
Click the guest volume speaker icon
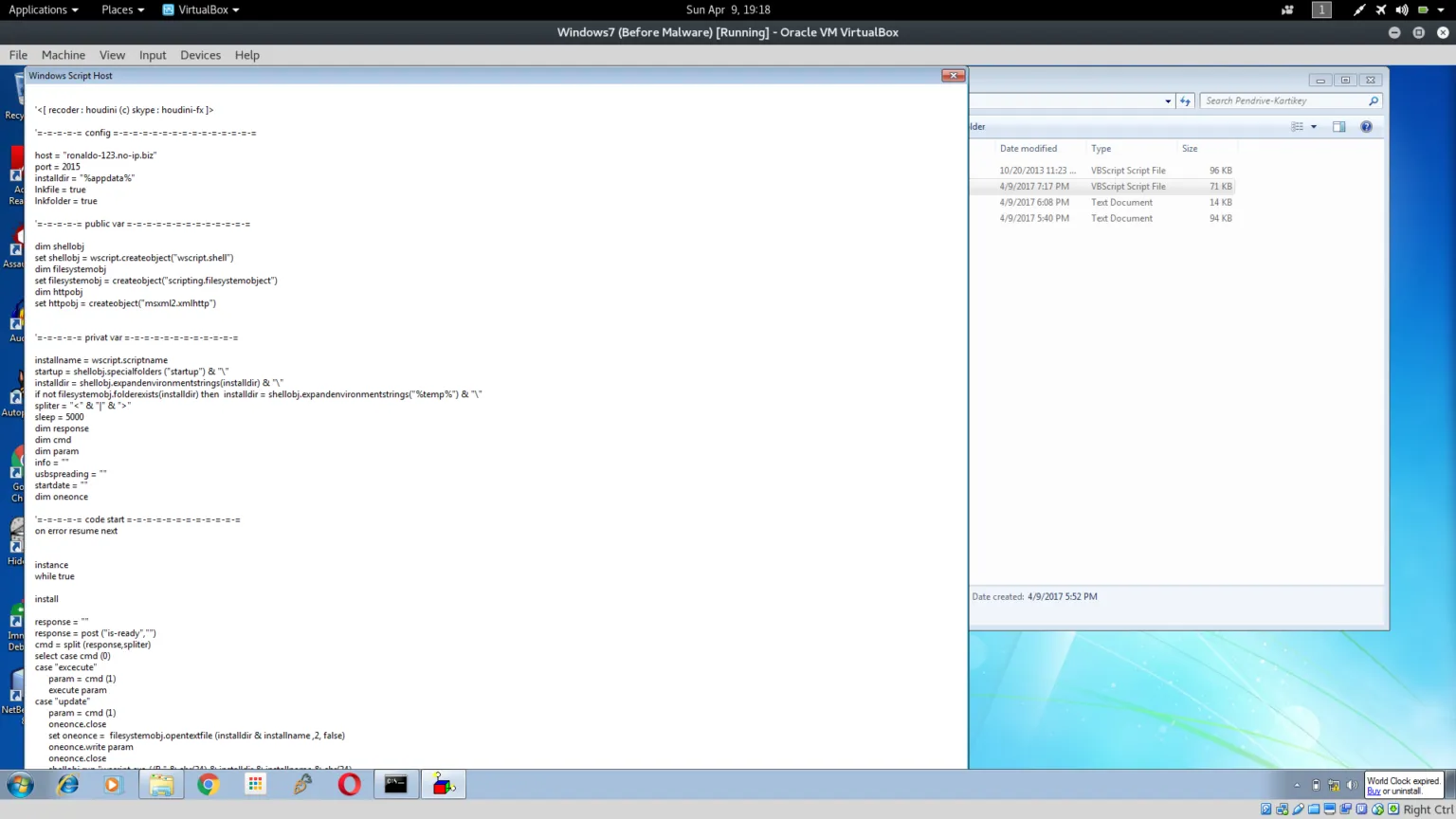point(1352,785)
